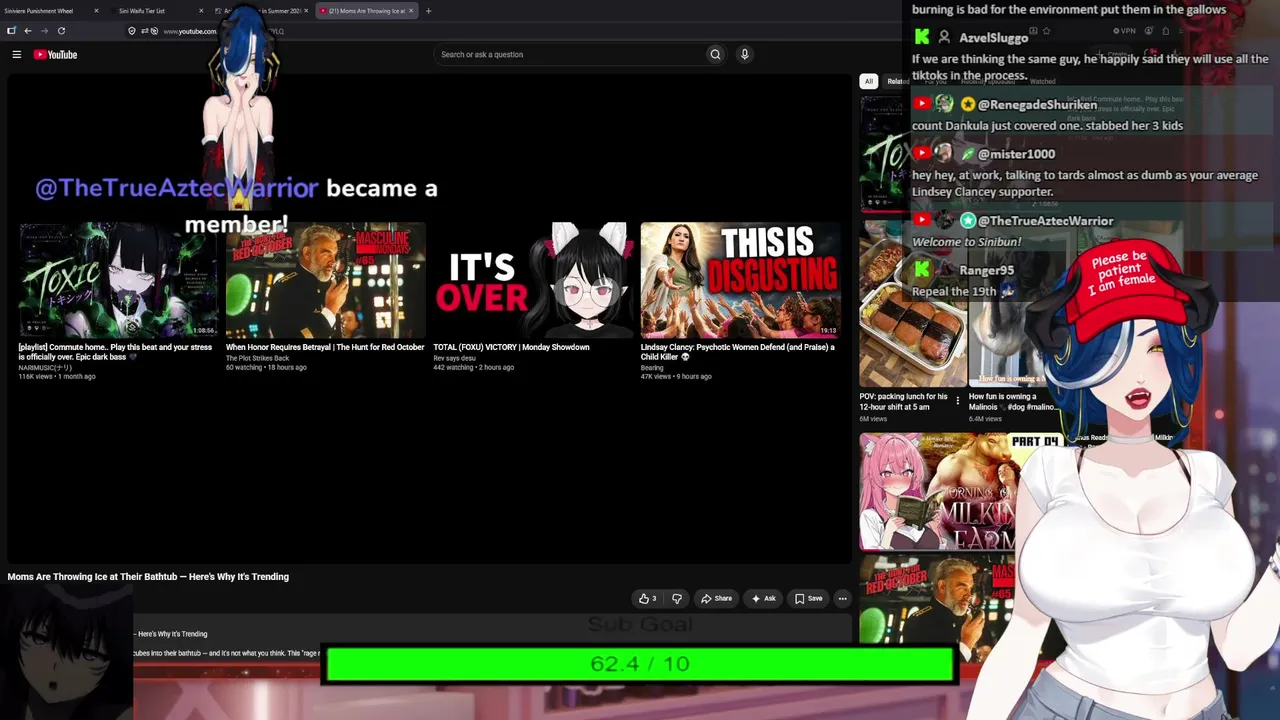The image size is (1280, 720).
Task: Open the Toxic commute playlist thumbnail
Action: tap(118, 280)
